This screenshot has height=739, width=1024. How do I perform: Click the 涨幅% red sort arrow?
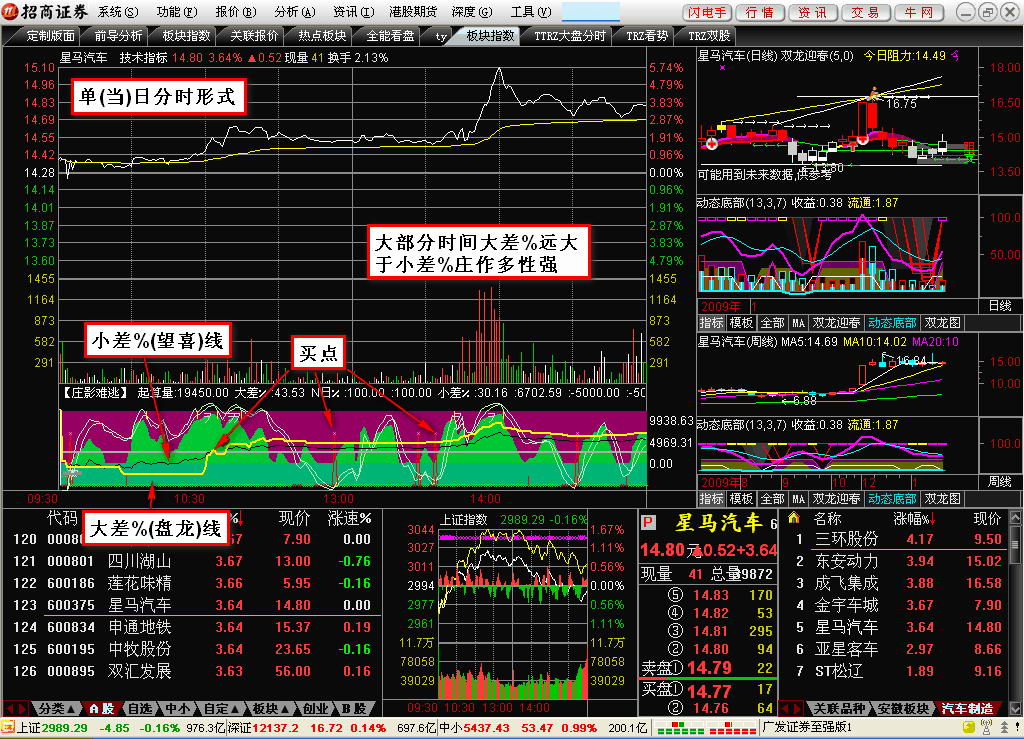click(933, 519)
